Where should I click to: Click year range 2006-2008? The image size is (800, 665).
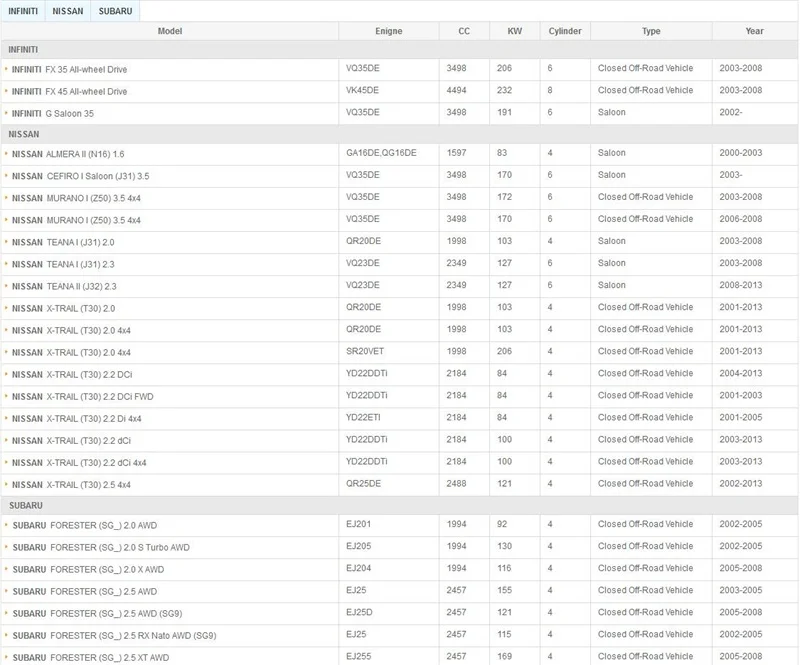coord(740,219)
